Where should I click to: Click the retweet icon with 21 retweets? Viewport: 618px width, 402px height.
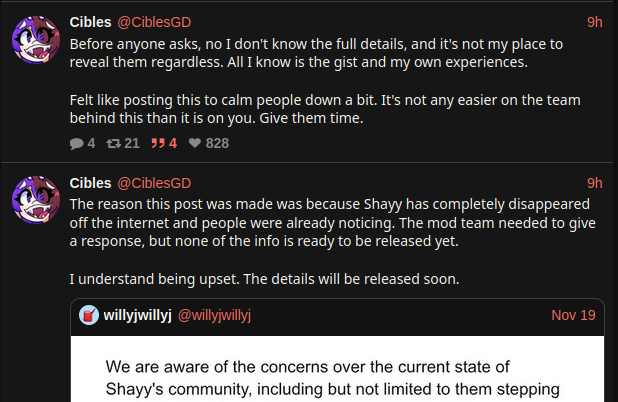[114, 143]
